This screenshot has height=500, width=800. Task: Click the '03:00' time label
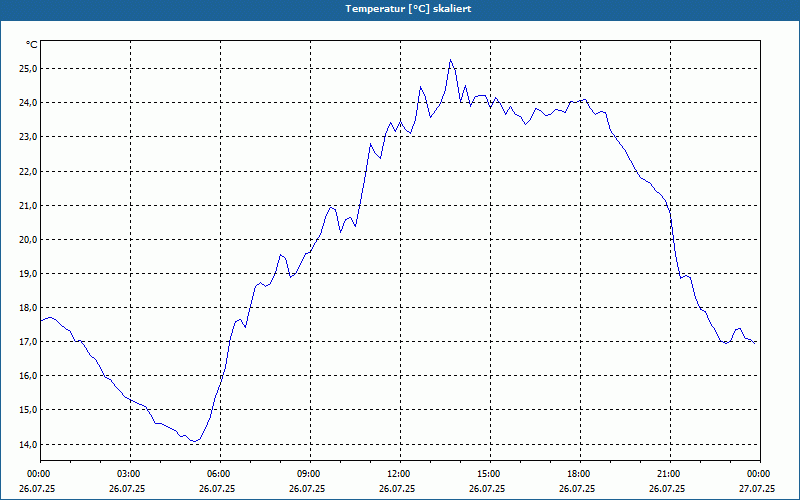point(128,474)
